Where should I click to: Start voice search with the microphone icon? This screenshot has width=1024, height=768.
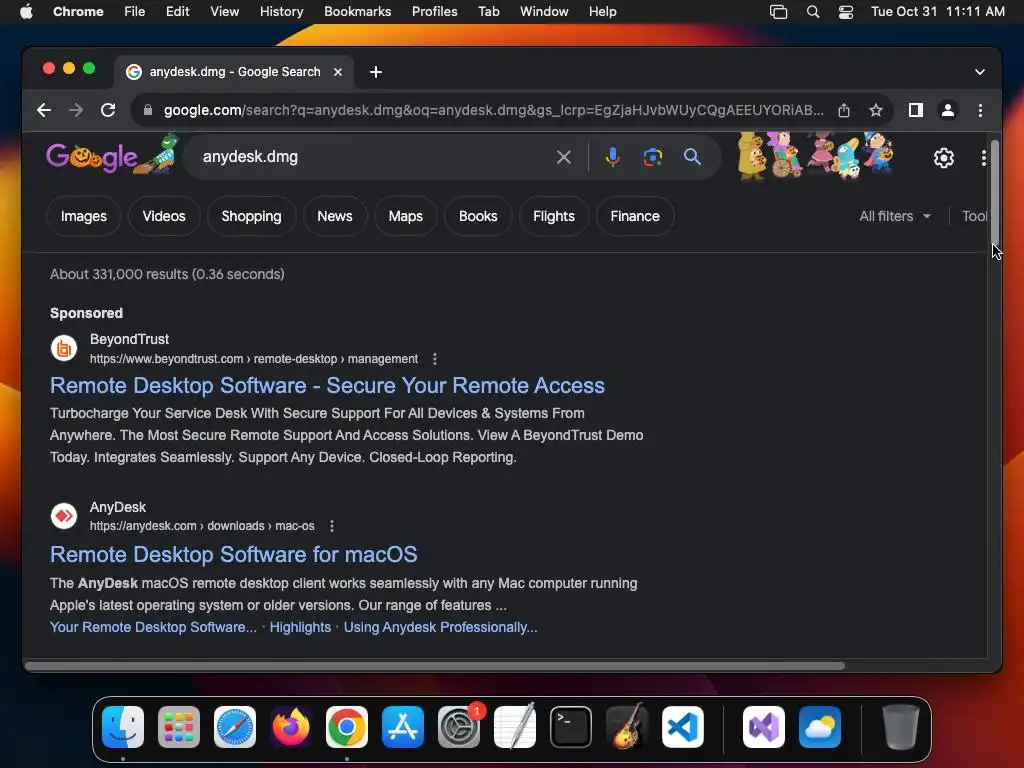point(613,157)
